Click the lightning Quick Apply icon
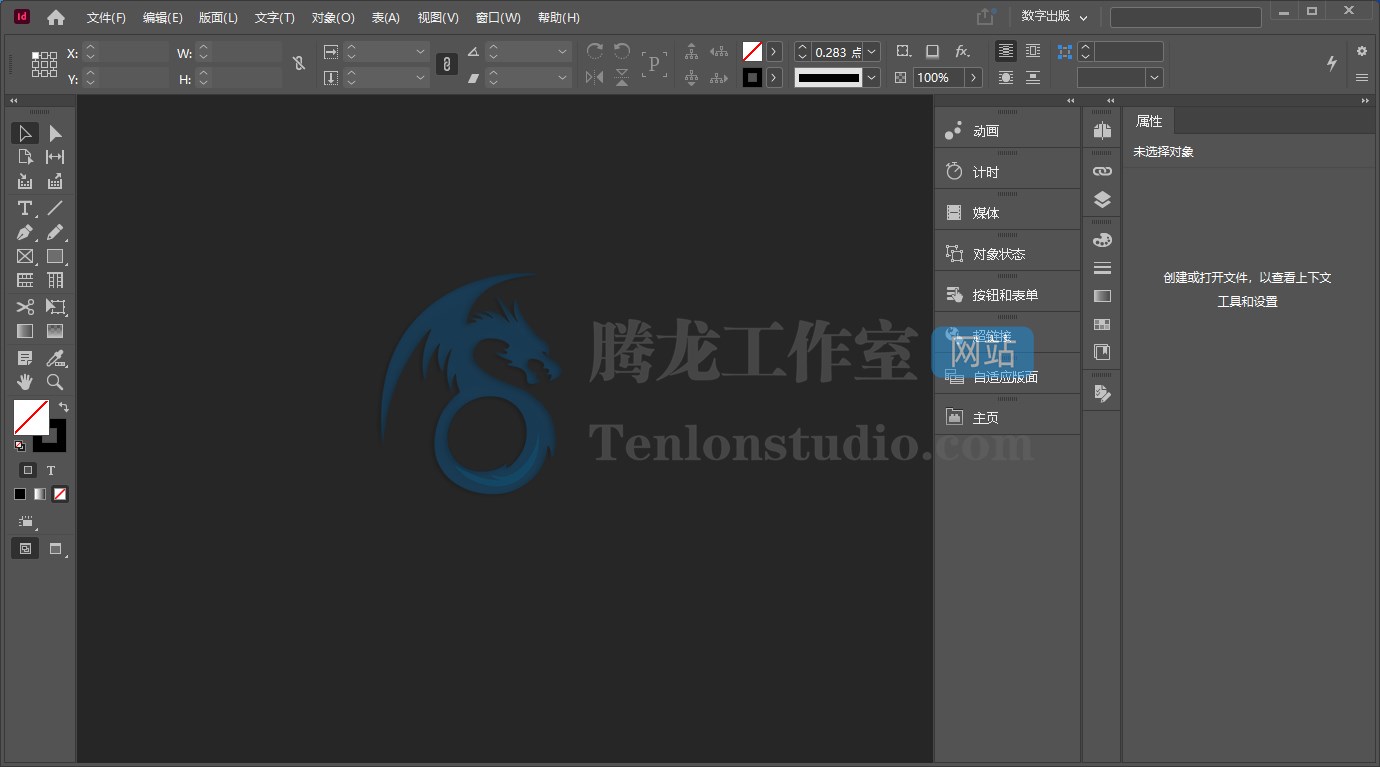The width and height of the screenshot is (1380, 767). point(1332,63)
